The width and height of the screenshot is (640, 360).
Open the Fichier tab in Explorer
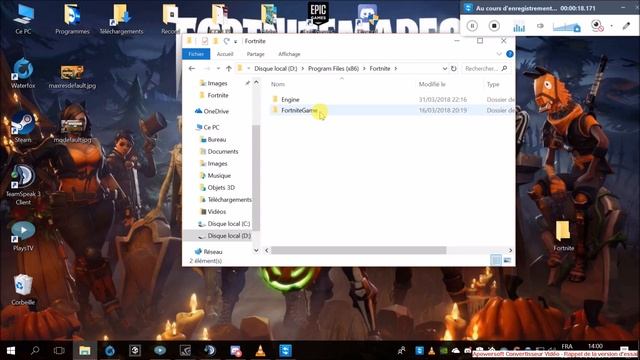click(x=196, y=54)
